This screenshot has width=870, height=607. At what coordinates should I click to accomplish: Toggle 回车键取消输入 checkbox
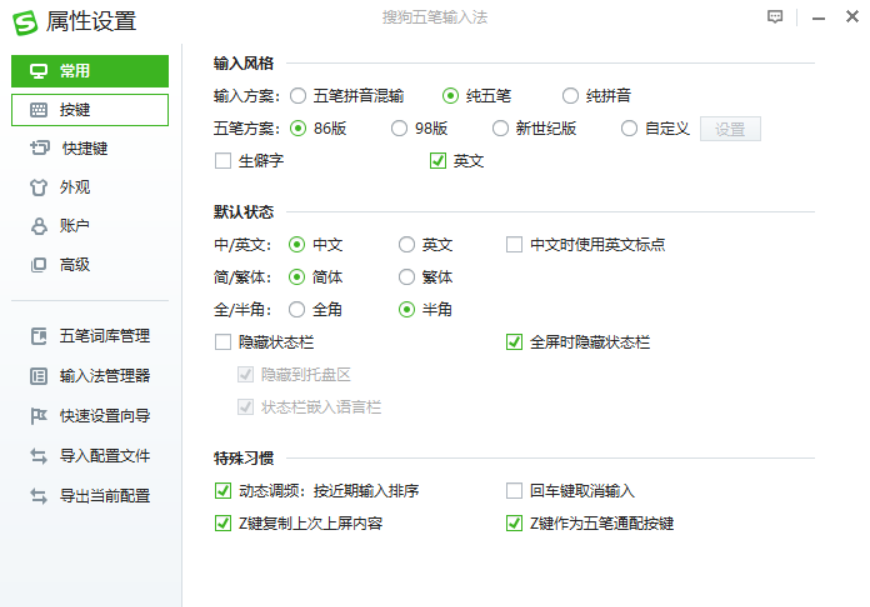(514, 490)
